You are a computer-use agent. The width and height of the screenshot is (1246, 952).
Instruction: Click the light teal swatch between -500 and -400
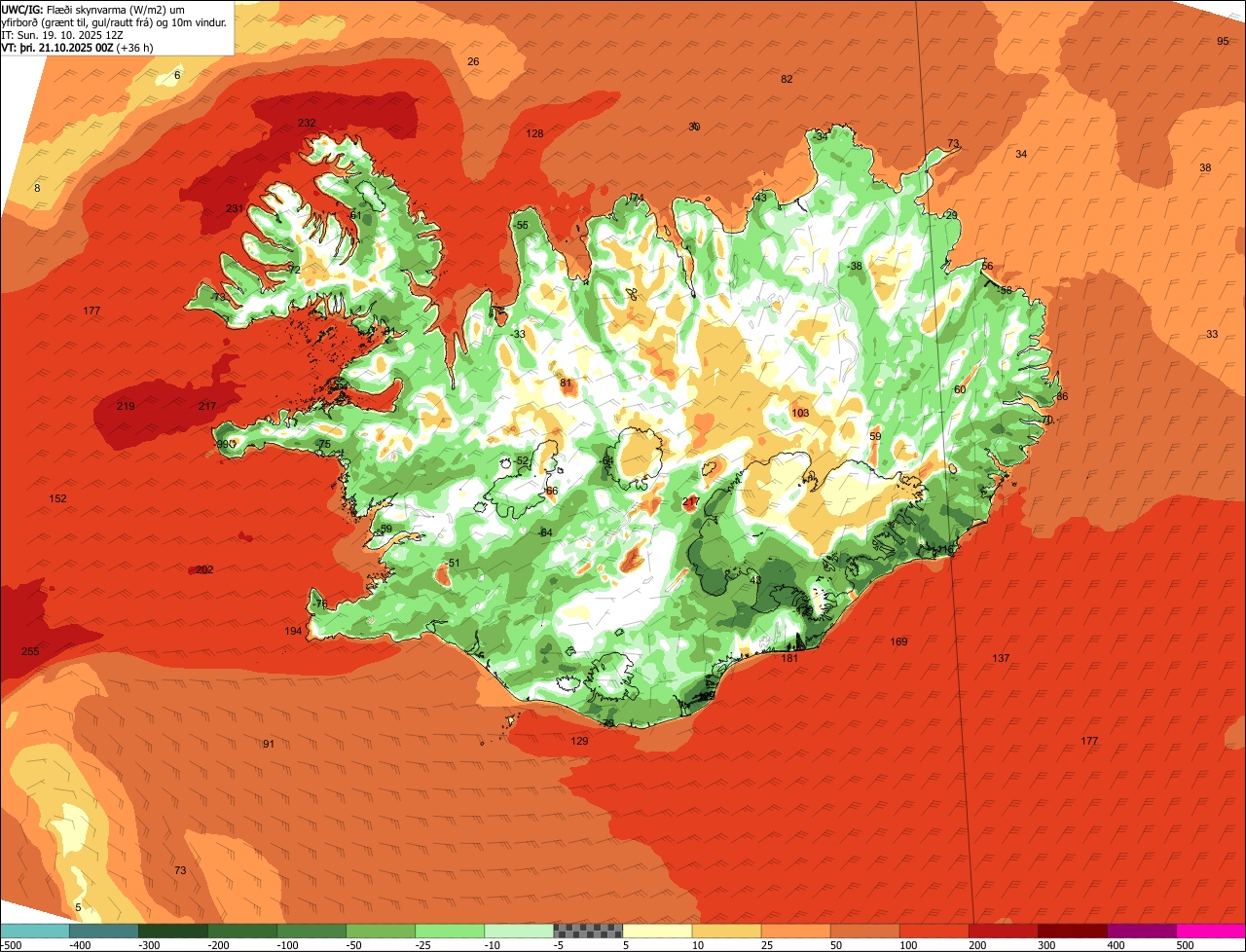tap(34, 931)
